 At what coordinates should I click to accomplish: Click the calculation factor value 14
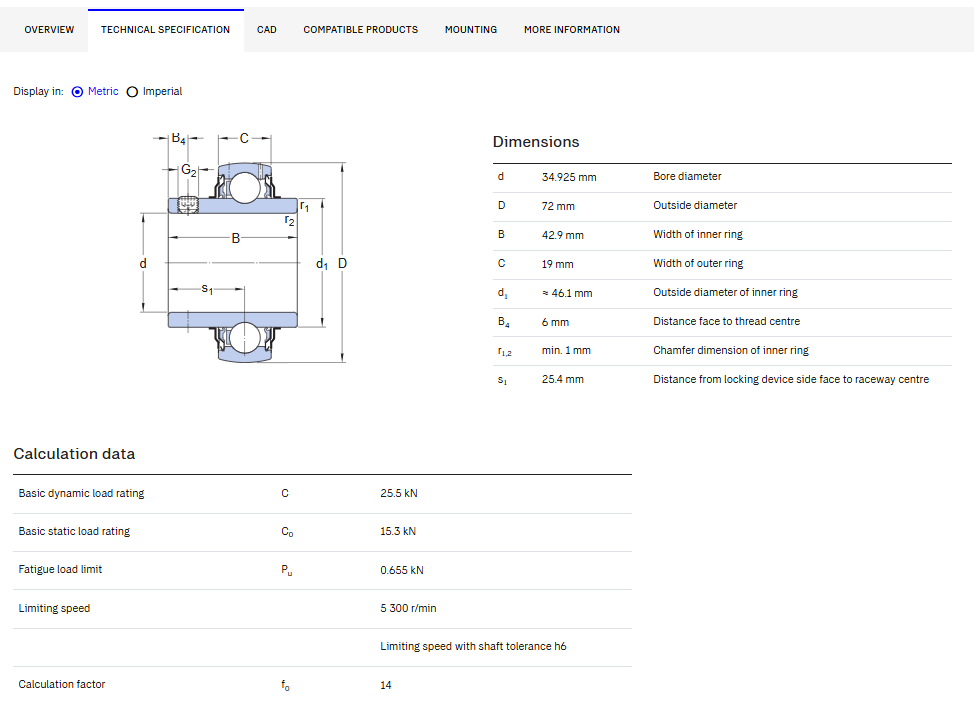point(386,685)
